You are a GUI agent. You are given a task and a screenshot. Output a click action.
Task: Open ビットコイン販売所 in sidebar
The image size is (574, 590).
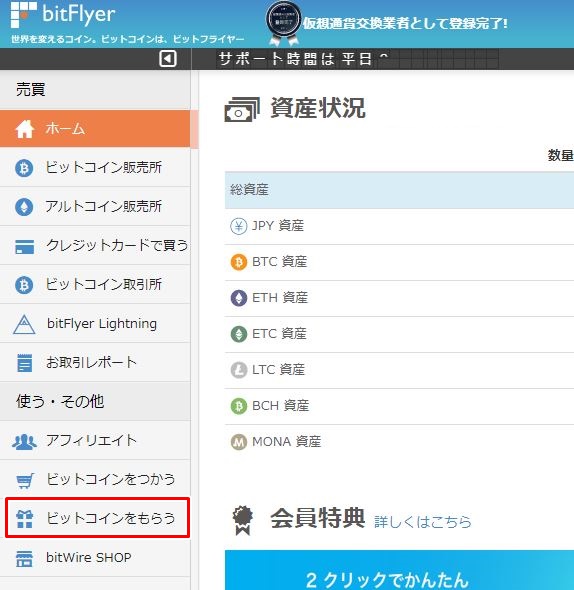pyautogui.click(x=95, y=168)
